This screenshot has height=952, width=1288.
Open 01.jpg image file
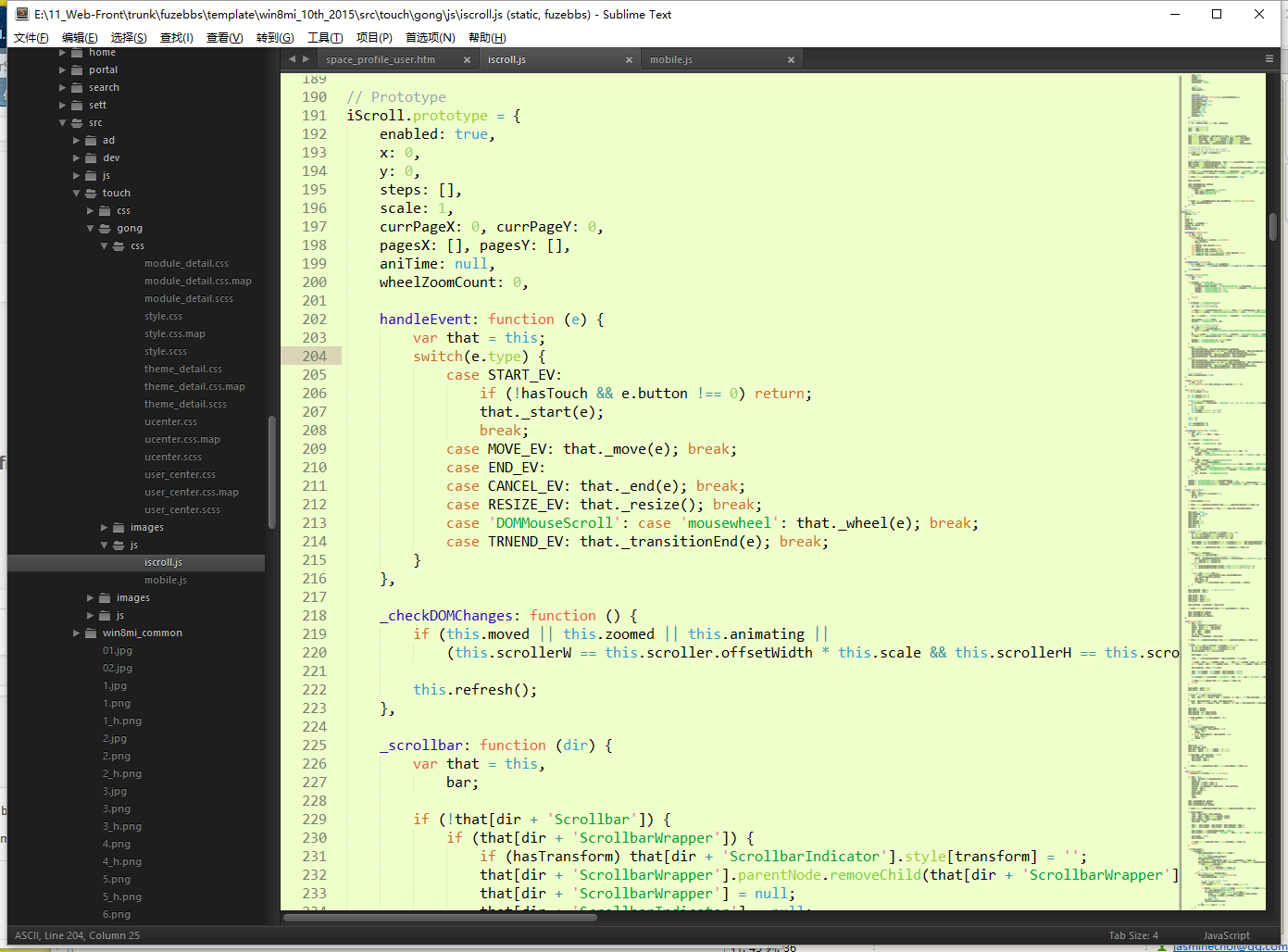[x=118, y=650]
